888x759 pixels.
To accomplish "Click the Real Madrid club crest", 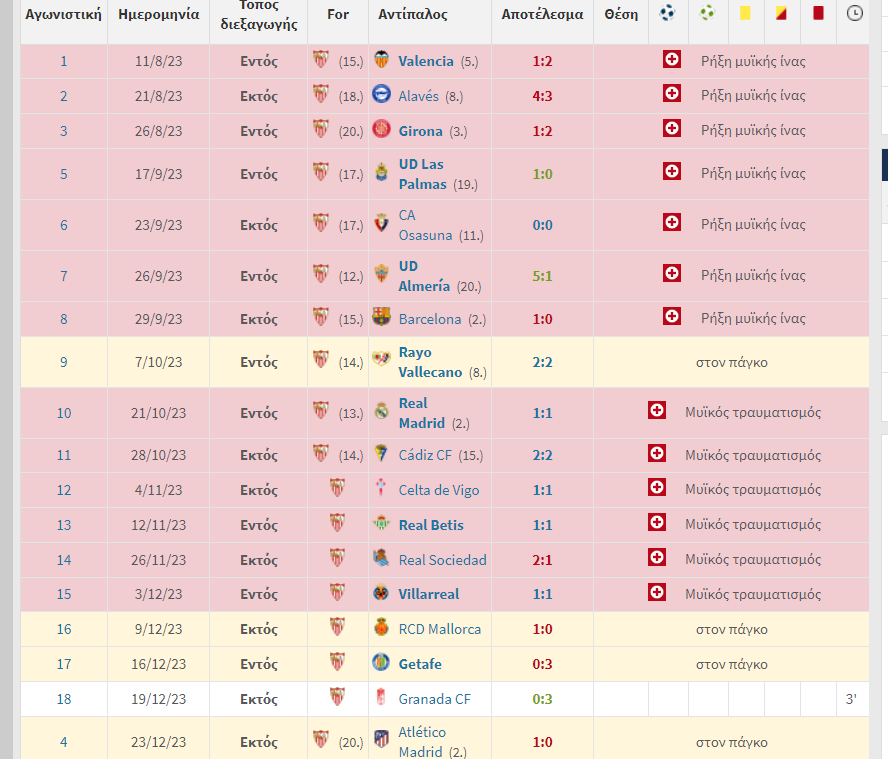I will [381, 412].
